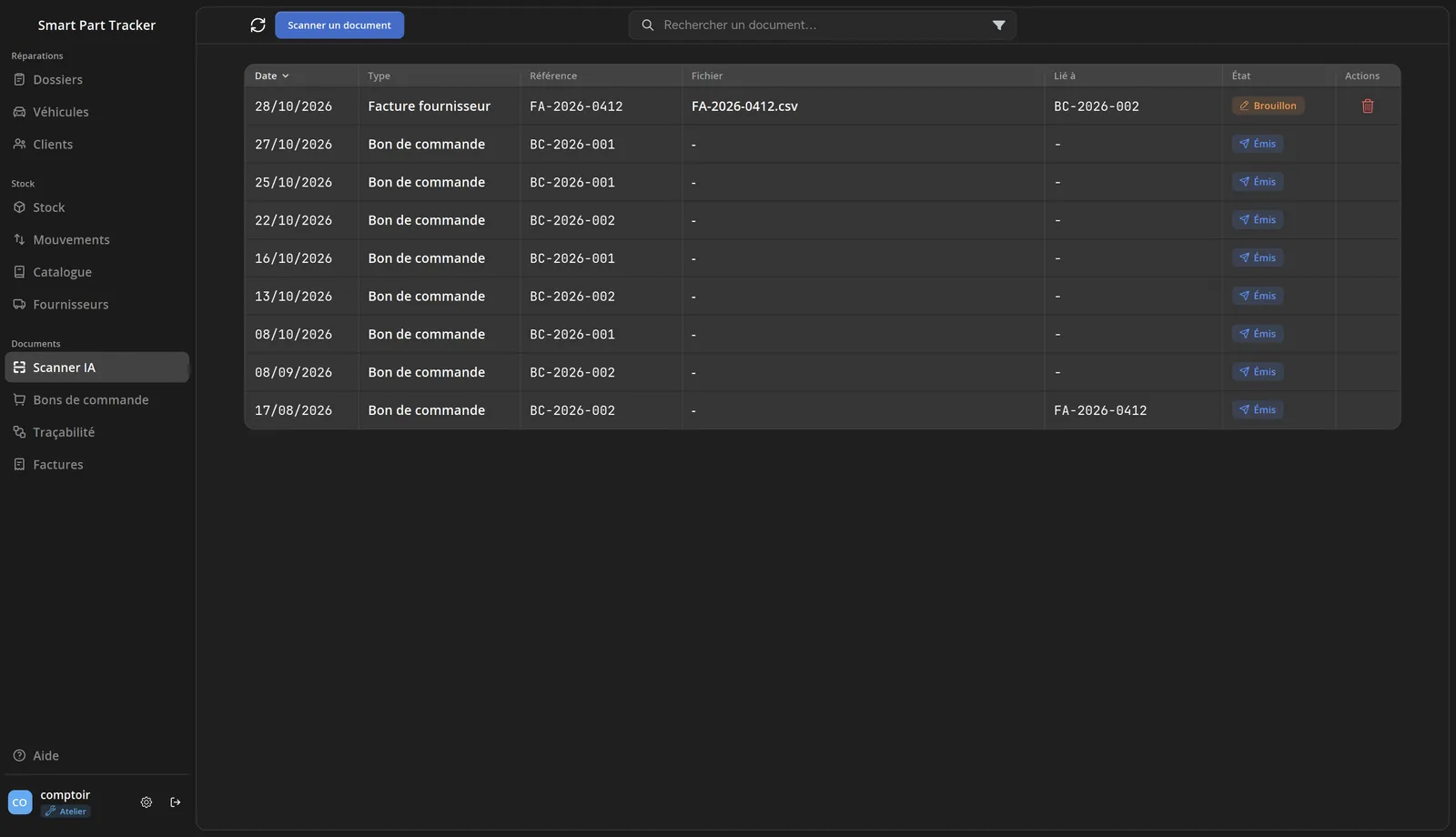Go to Fournisseurs

97,305
